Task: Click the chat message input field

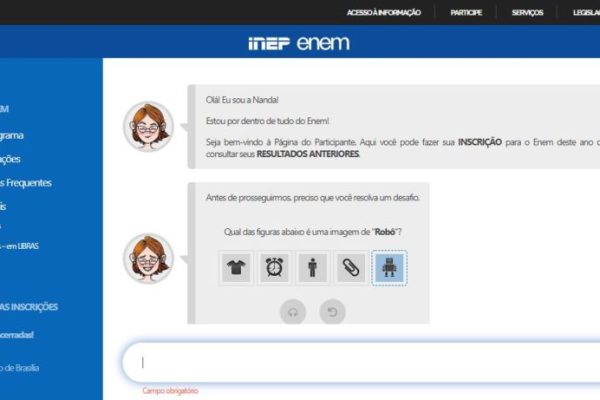Action: (x=361, y=362)
